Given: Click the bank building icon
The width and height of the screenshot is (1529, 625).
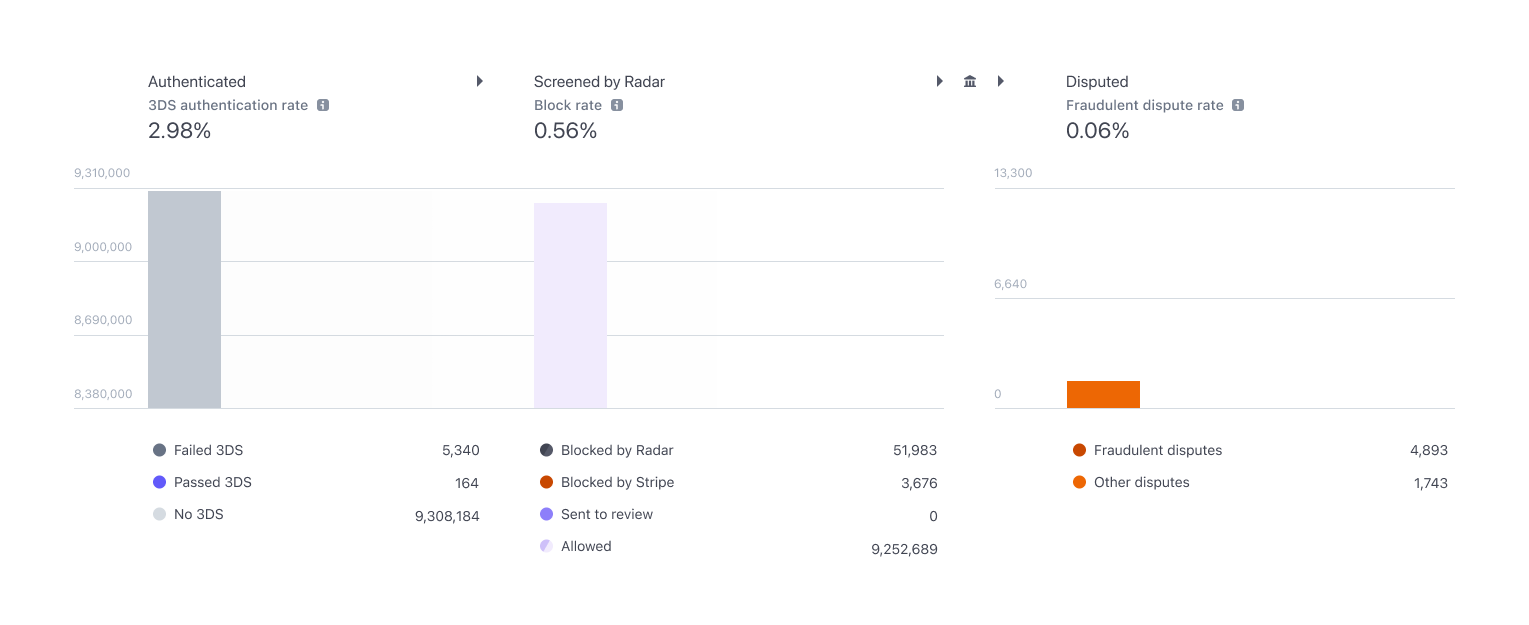Looking at the screenshot, I should (969, 81).
